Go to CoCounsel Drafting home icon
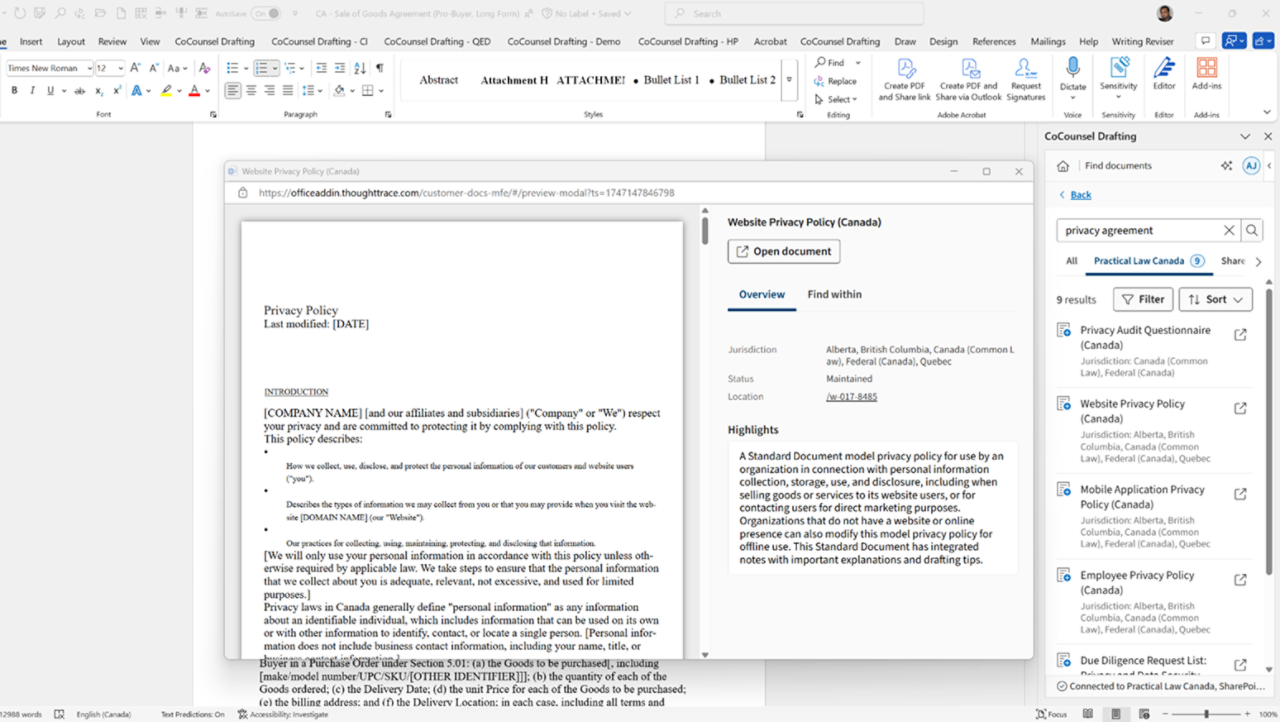This screenshot has height=722, width=1280. [x=1062, y=166]
